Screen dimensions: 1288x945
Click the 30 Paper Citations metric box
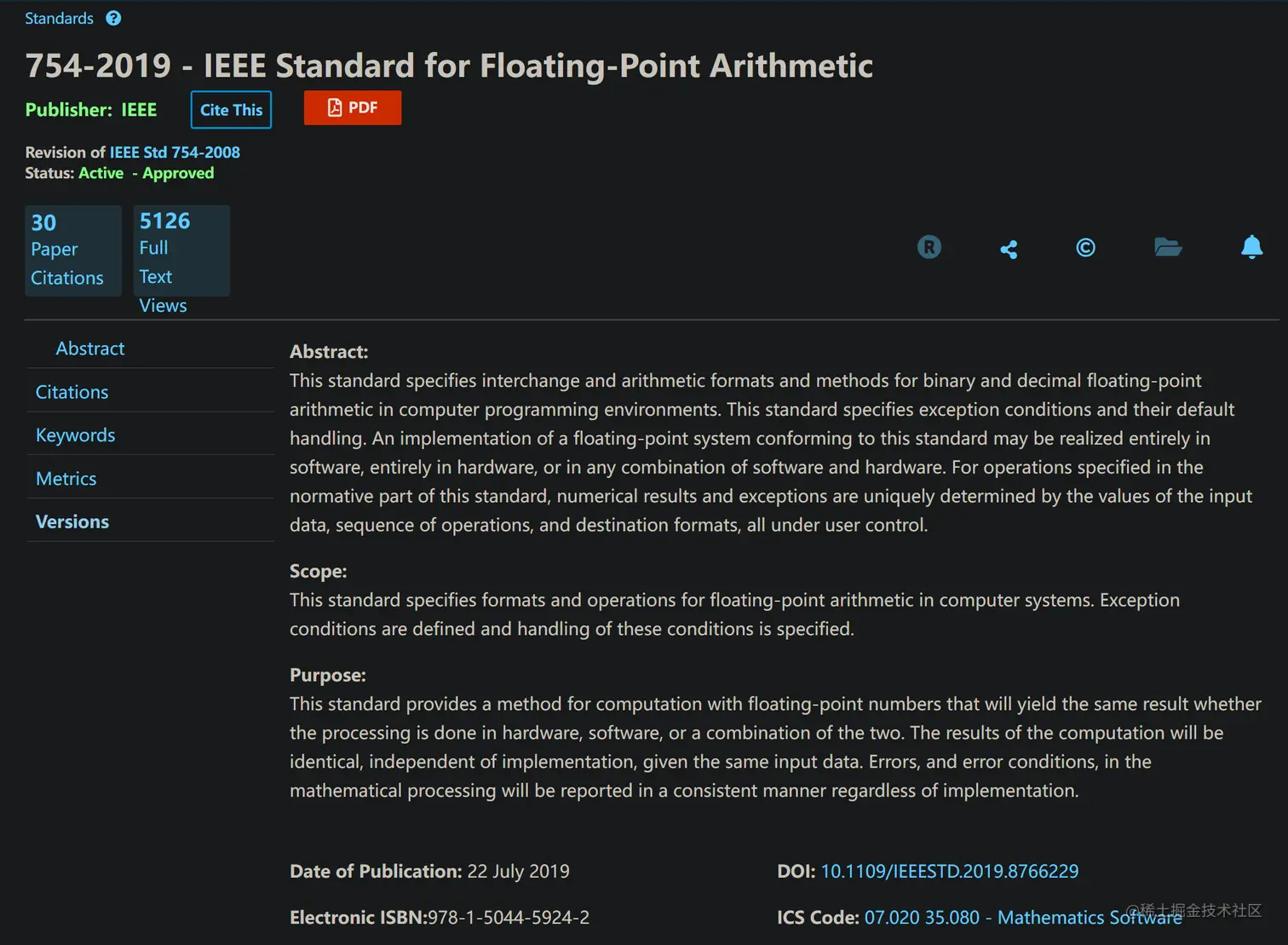tap(72, 251)
